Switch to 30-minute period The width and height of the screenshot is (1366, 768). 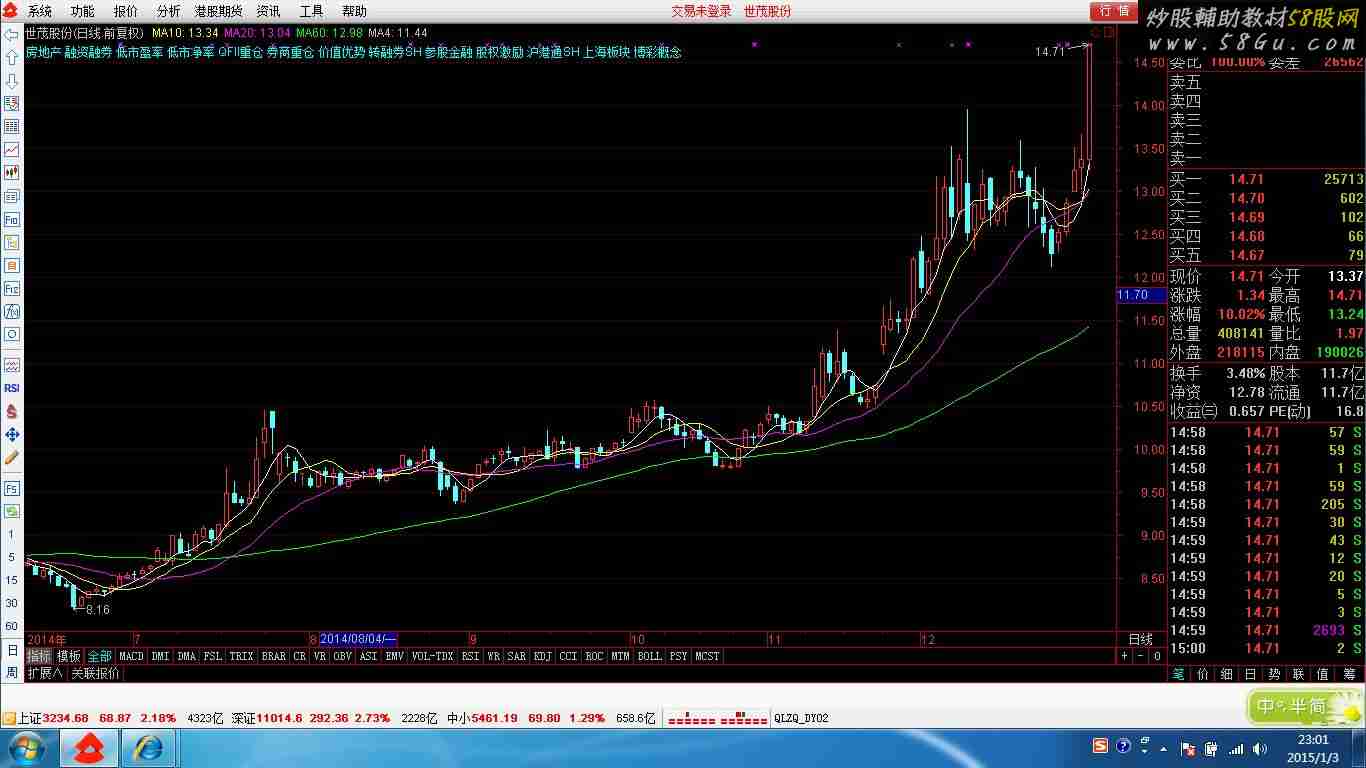(12, 603)
